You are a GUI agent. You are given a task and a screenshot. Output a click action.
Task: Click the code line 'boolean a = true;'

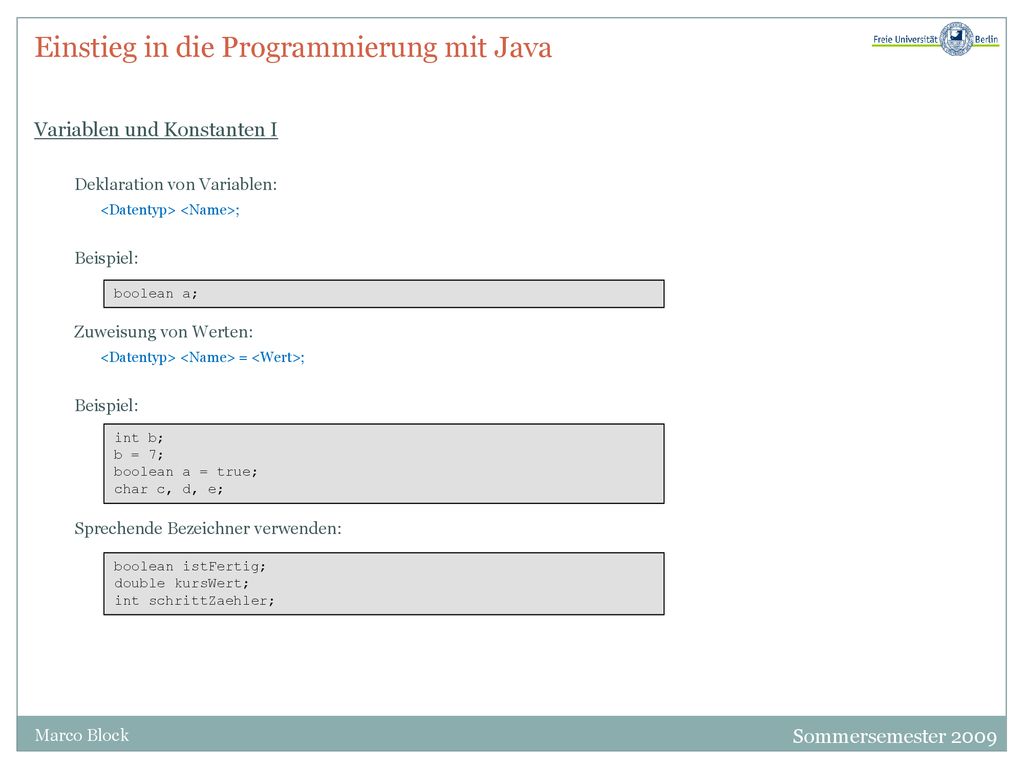[x=186, y=472]
